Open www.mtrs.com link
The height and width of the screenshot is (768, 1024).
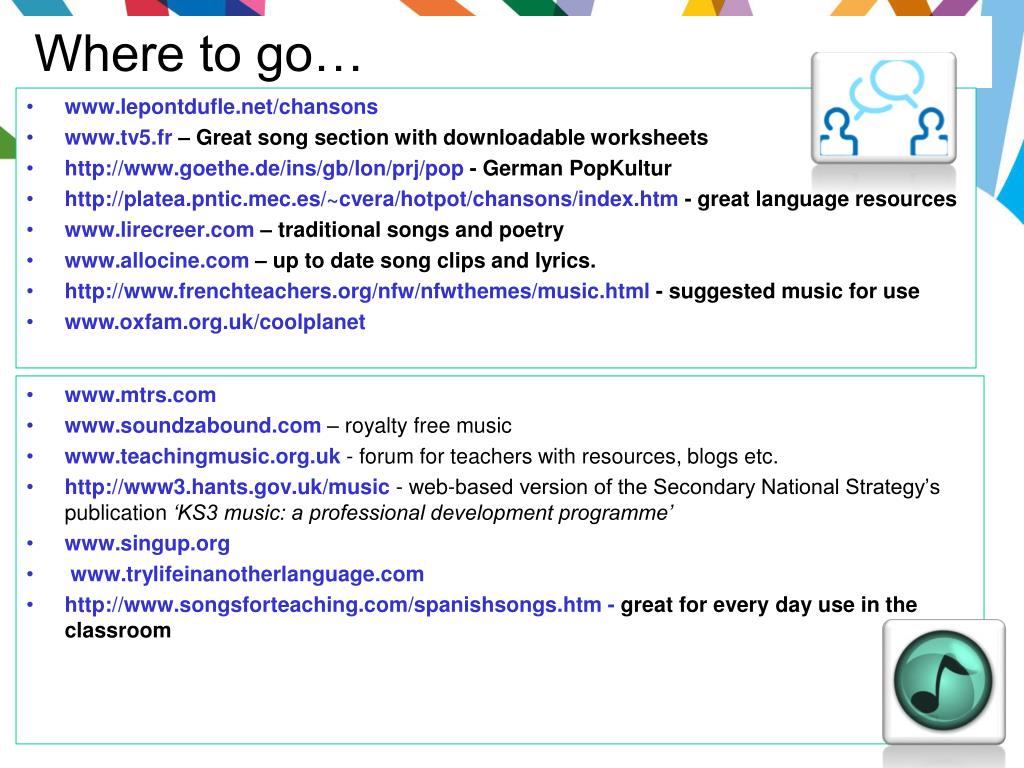[x=140, y=394]
